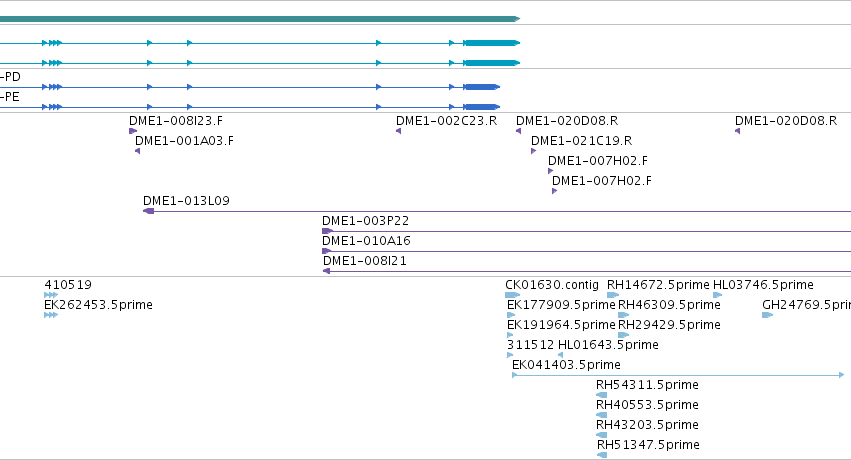Click the 311512 EST label
The width and height of the screenshot is (851, 460).
(531, 345)
